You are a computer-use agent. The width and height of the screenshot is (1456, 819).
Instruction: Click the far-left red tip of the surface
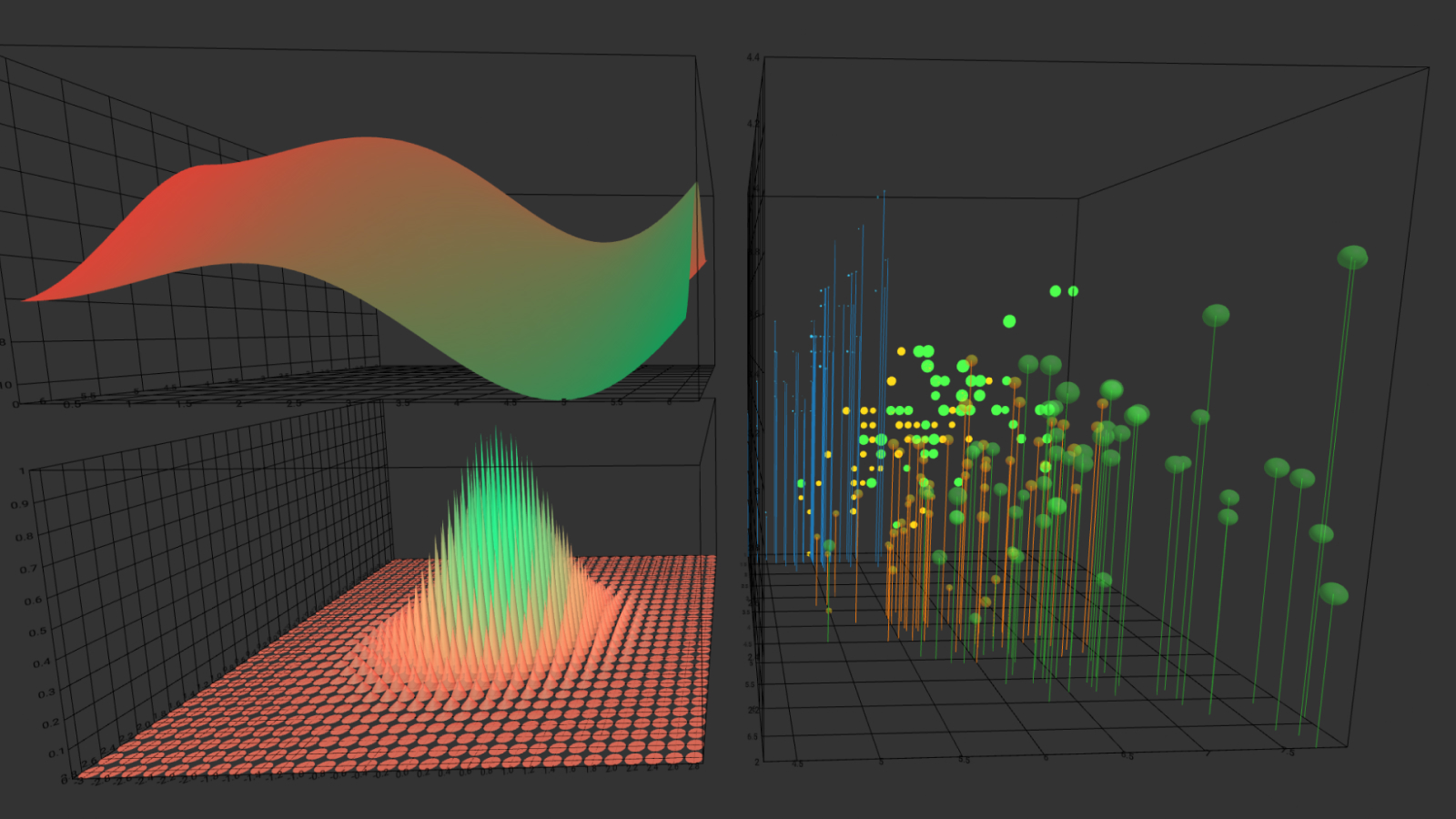coord(29,298)
